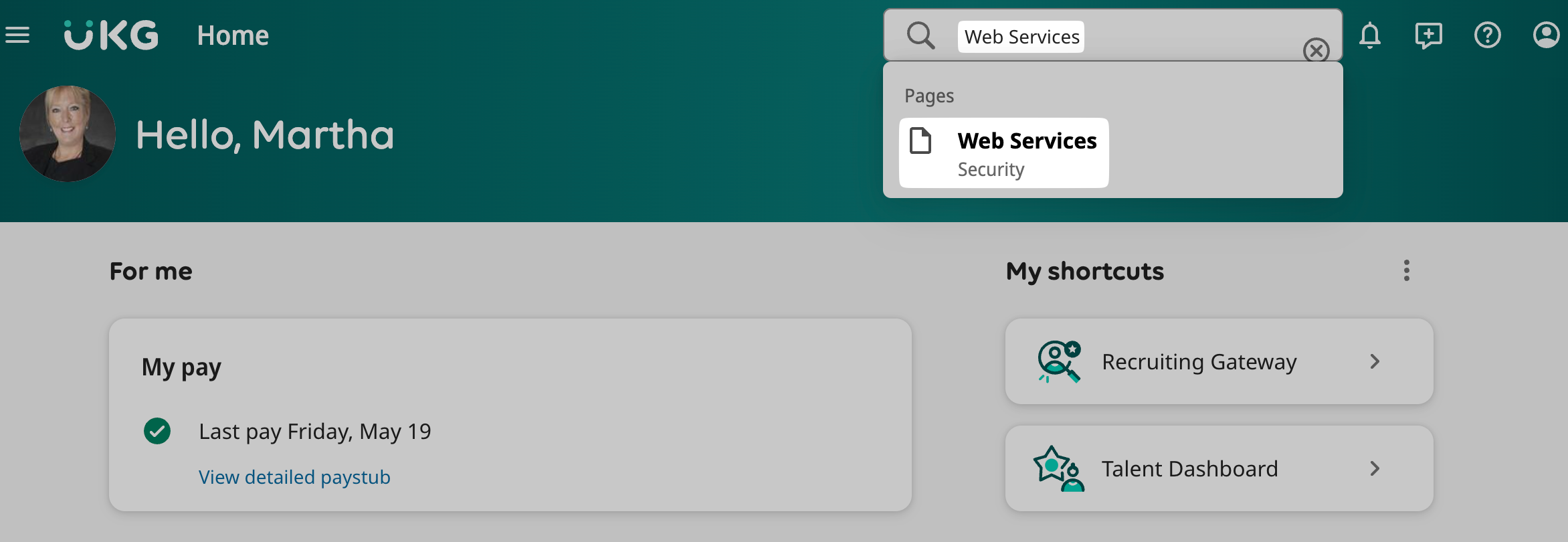Open the notifications bell
Screen dimensions: 1568x542
coord(1369,35)
